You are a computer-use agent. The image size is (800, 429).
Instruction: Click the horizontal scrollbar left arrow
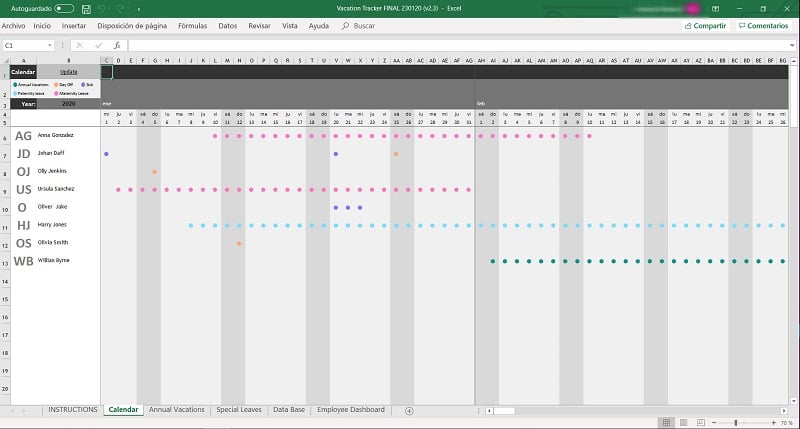[x=489, y=411]
